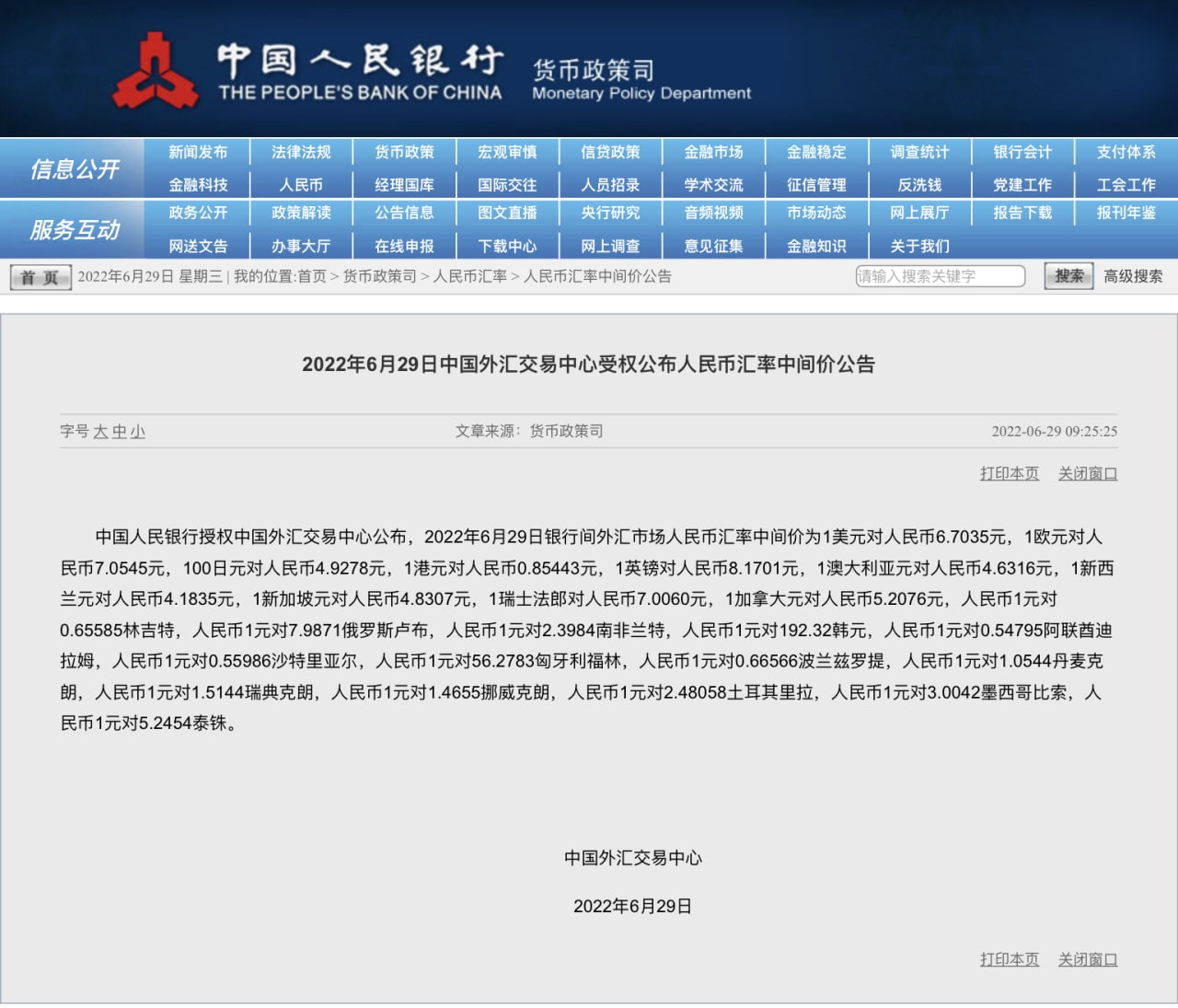Go to 报告下载 page

(1022, 213)
